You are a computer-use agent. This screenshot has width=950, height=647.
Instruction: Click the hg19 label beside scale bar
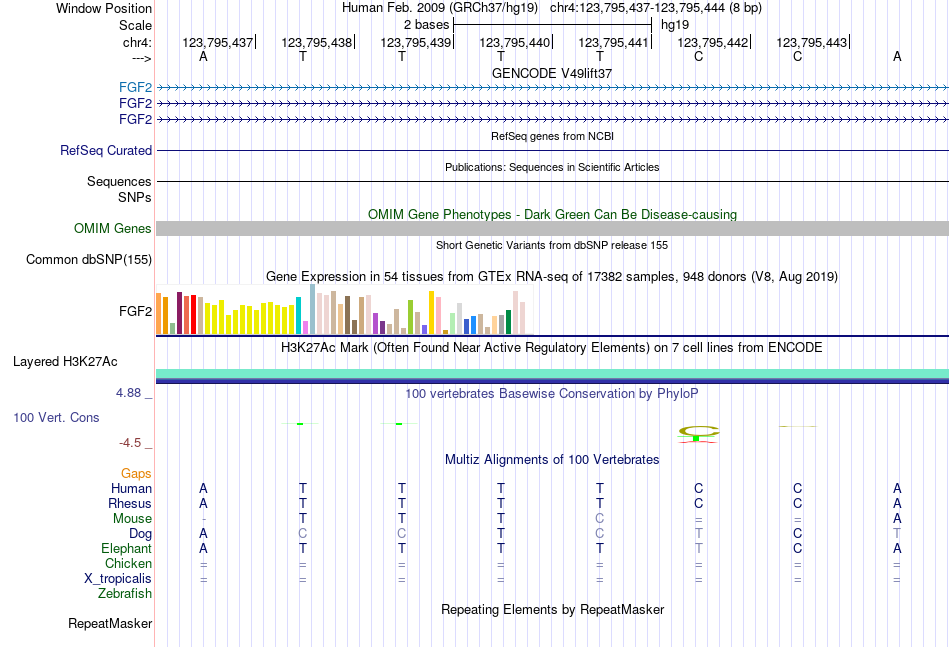point(675,25)
